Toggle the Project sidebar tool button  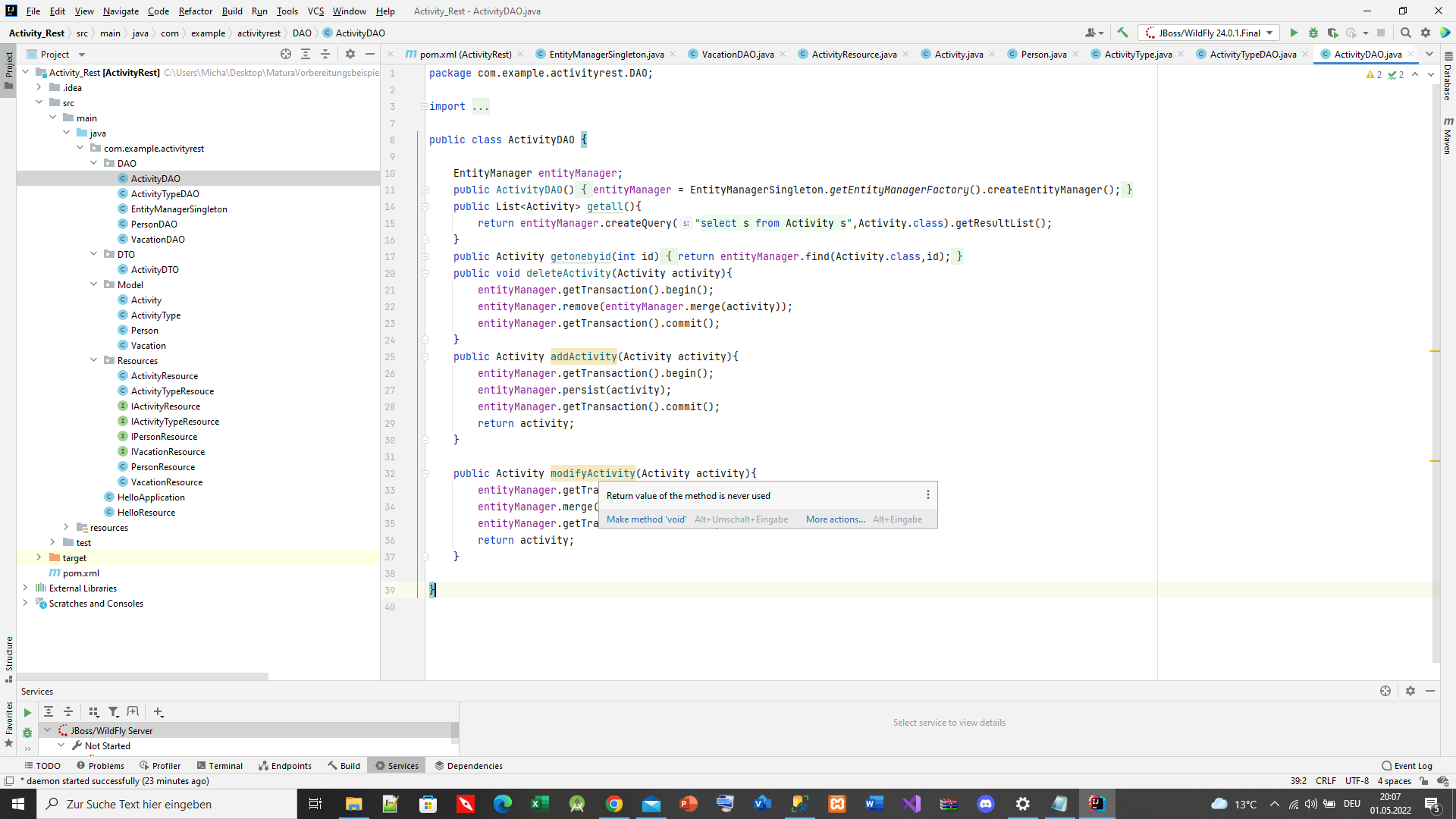point(8,68)
